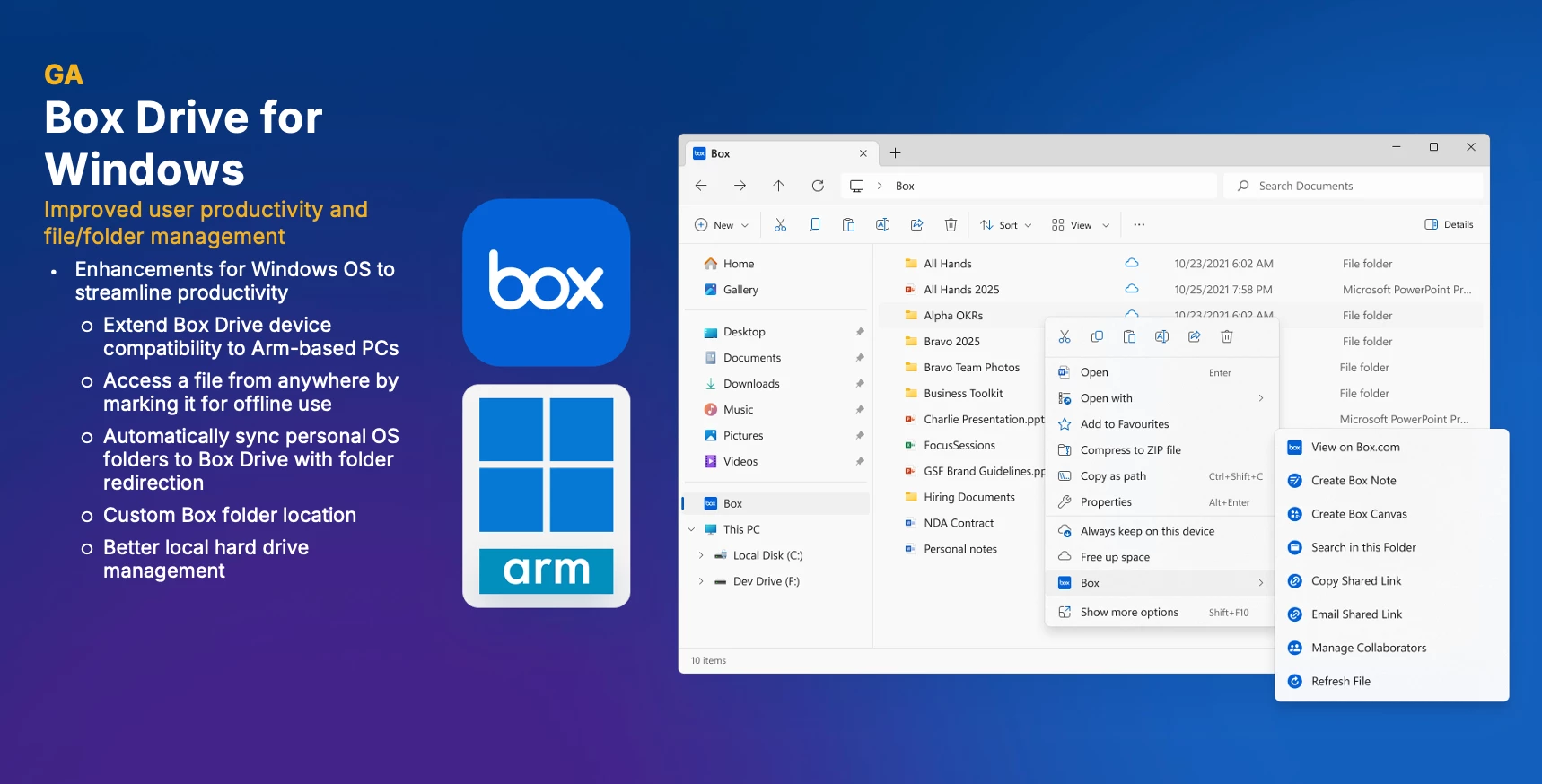Click the cloud status icon for All Hands
1542x784 pixels.
pyautogui.click(x=1132, y=263)
